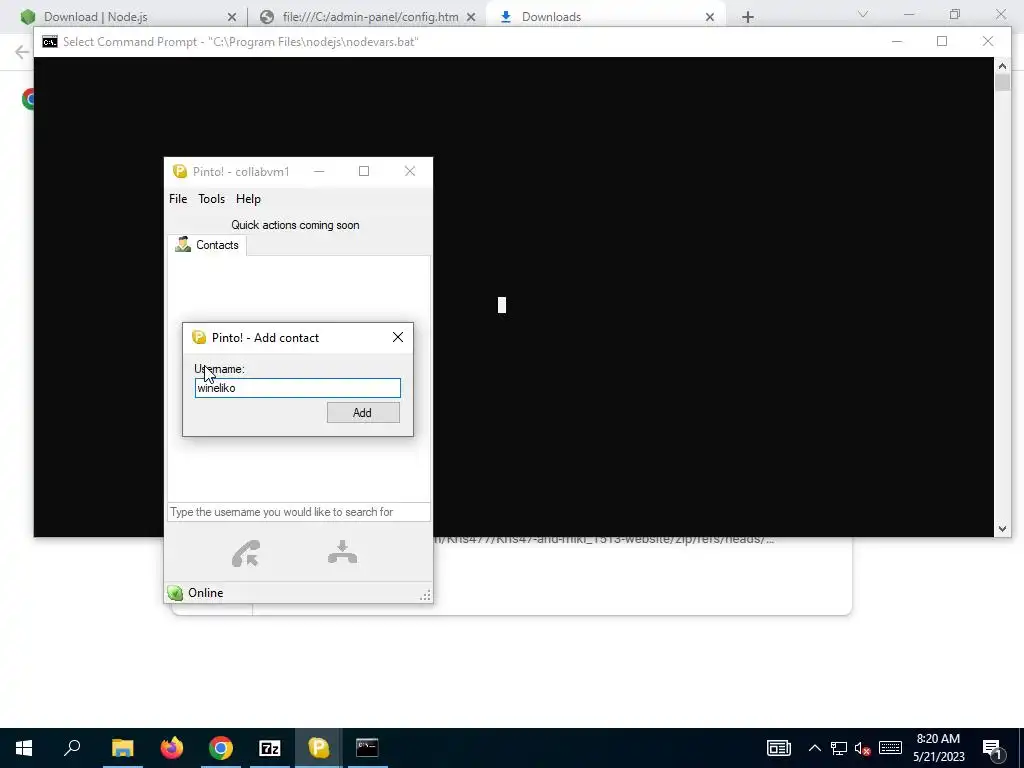Switch to the config.htm browser tab

pos(368,17)
